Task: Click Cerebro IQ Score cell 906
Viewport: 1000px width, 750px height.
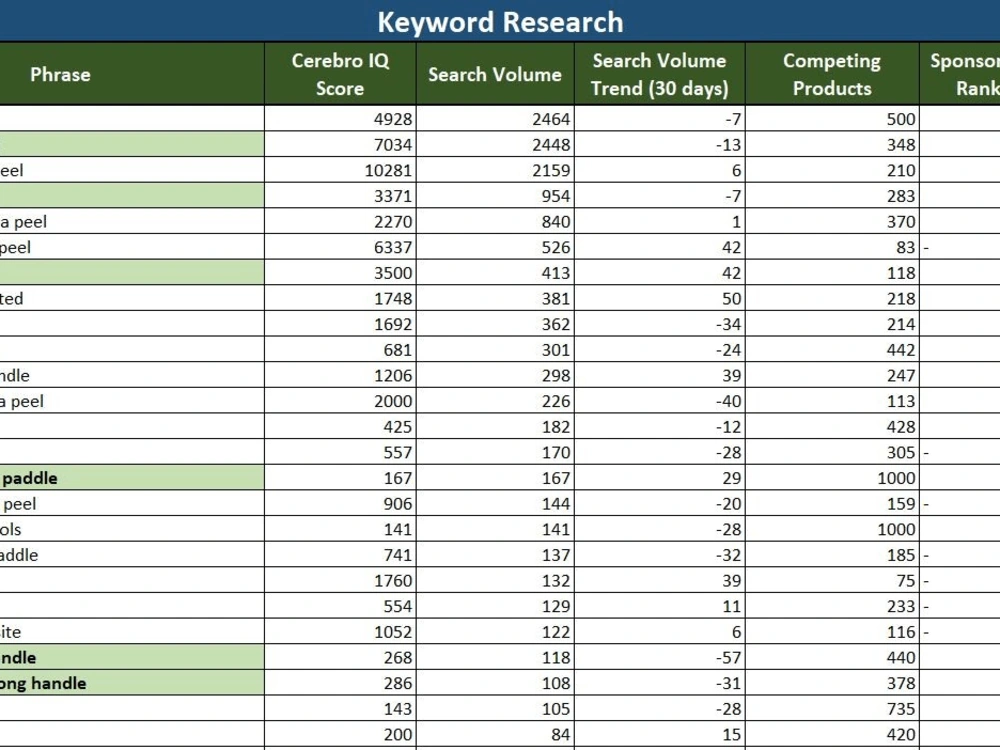Action: (340, 504)
